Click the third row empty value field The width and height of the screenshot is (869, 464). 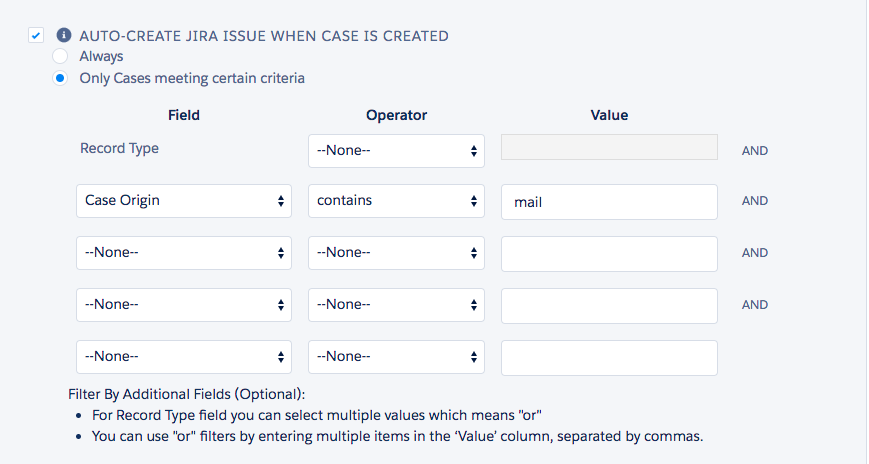click(x=609, y=253)
